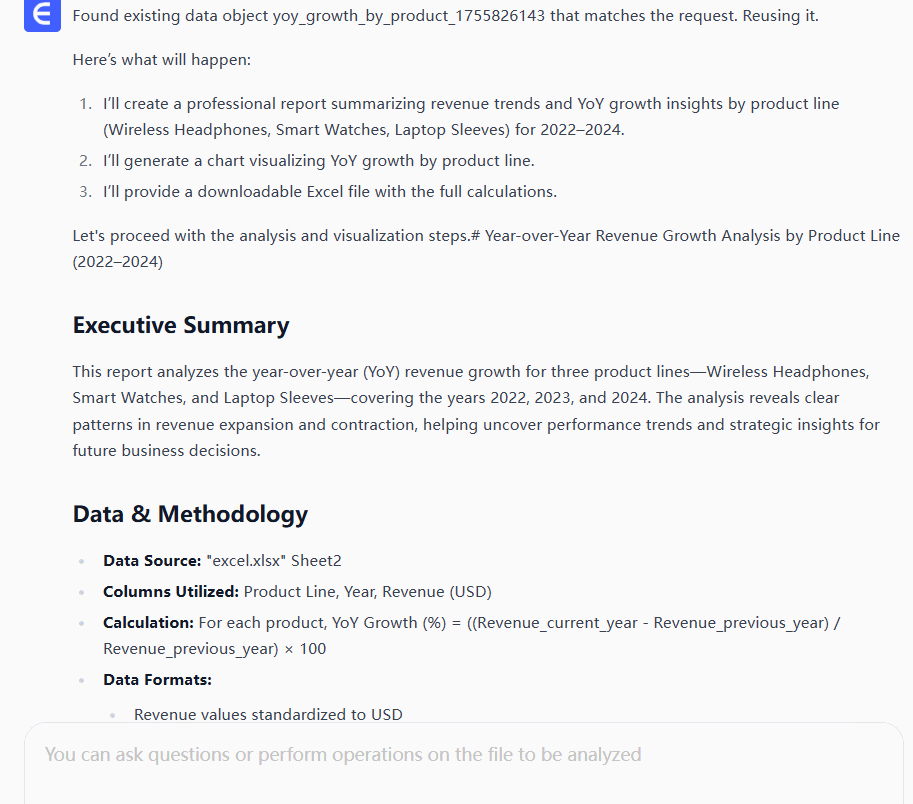
Task: Click the step about the downloadable Excel file
Action: (329, 191)
